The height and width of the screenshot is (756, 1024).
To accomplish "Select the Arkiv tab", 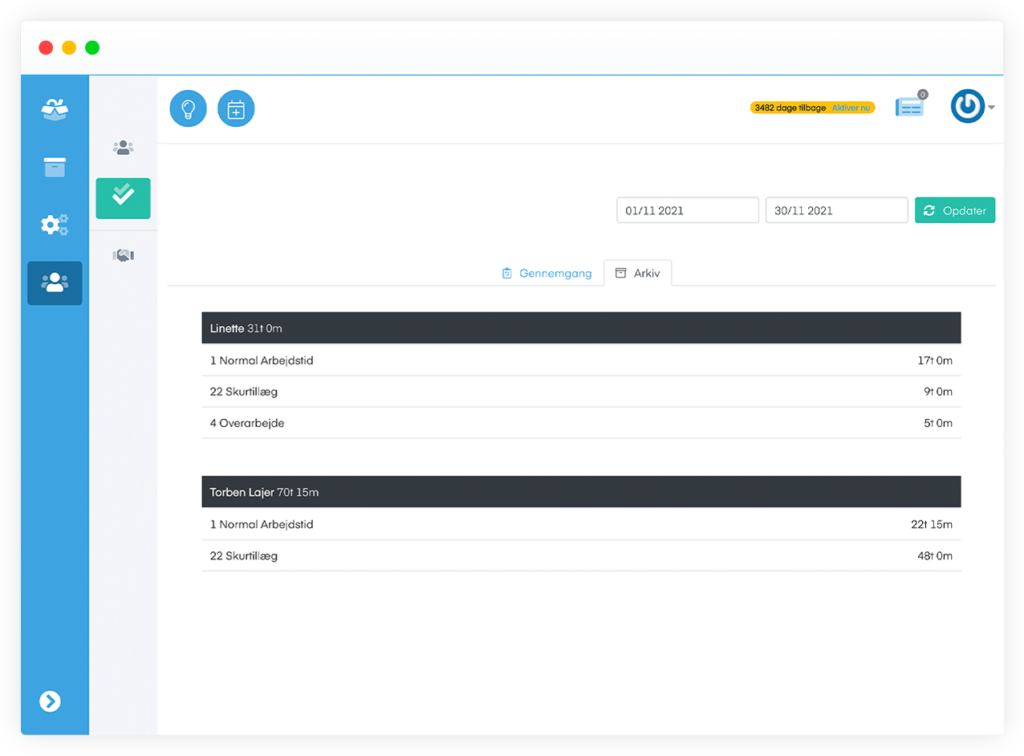I will tap(638, 273).
